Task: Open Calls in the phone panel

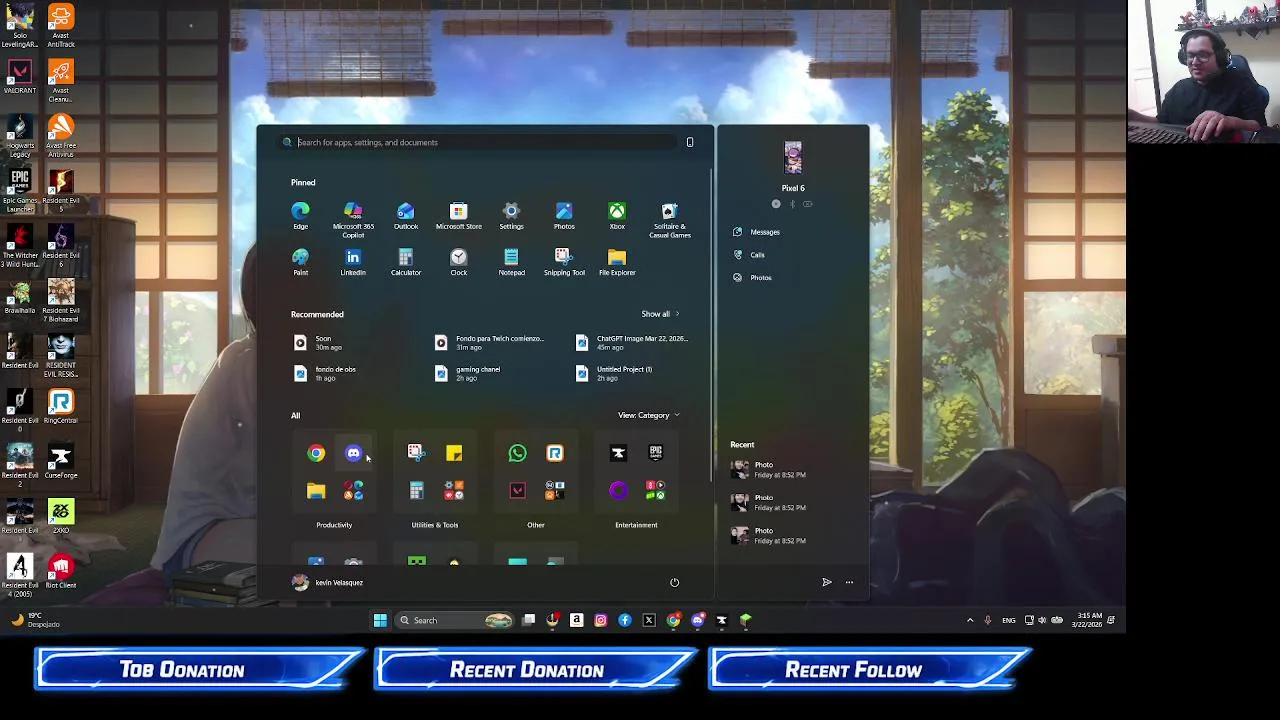Action: point(749,255)
